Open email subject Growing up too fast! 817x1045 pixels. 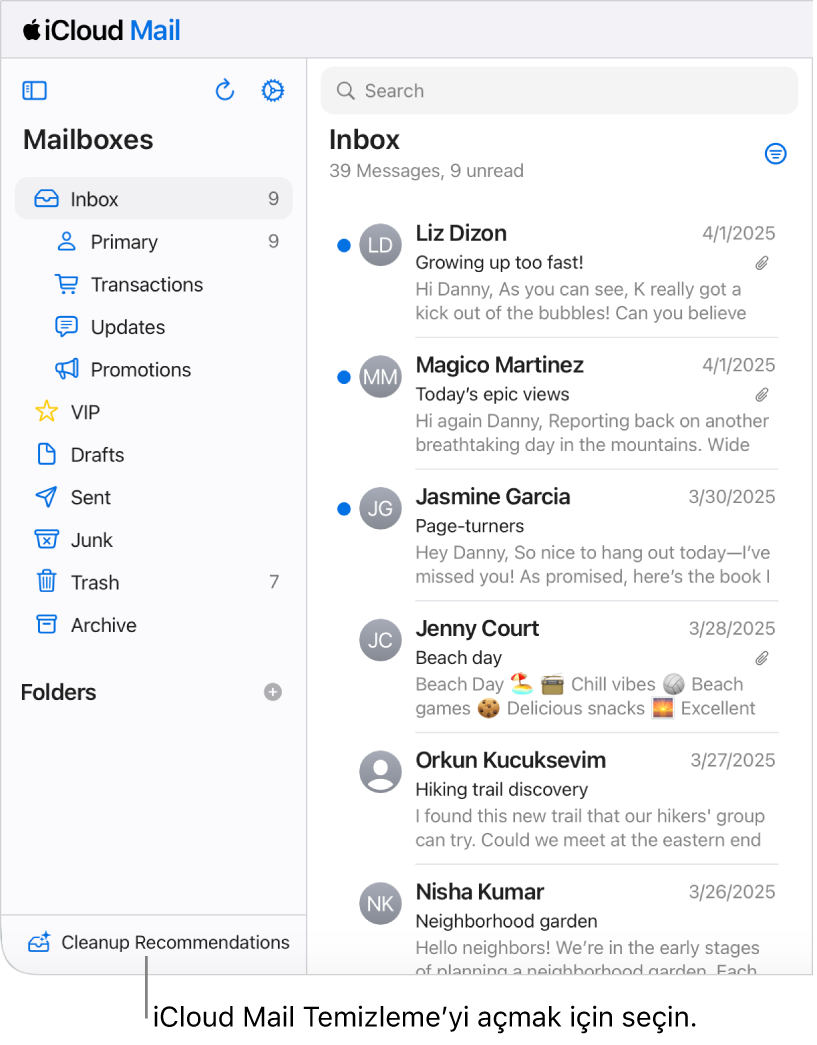499,263
